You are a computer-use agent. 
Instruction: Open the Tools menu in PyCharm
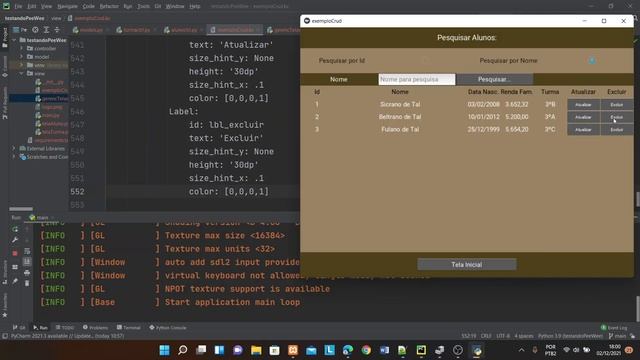coord(143,6)
